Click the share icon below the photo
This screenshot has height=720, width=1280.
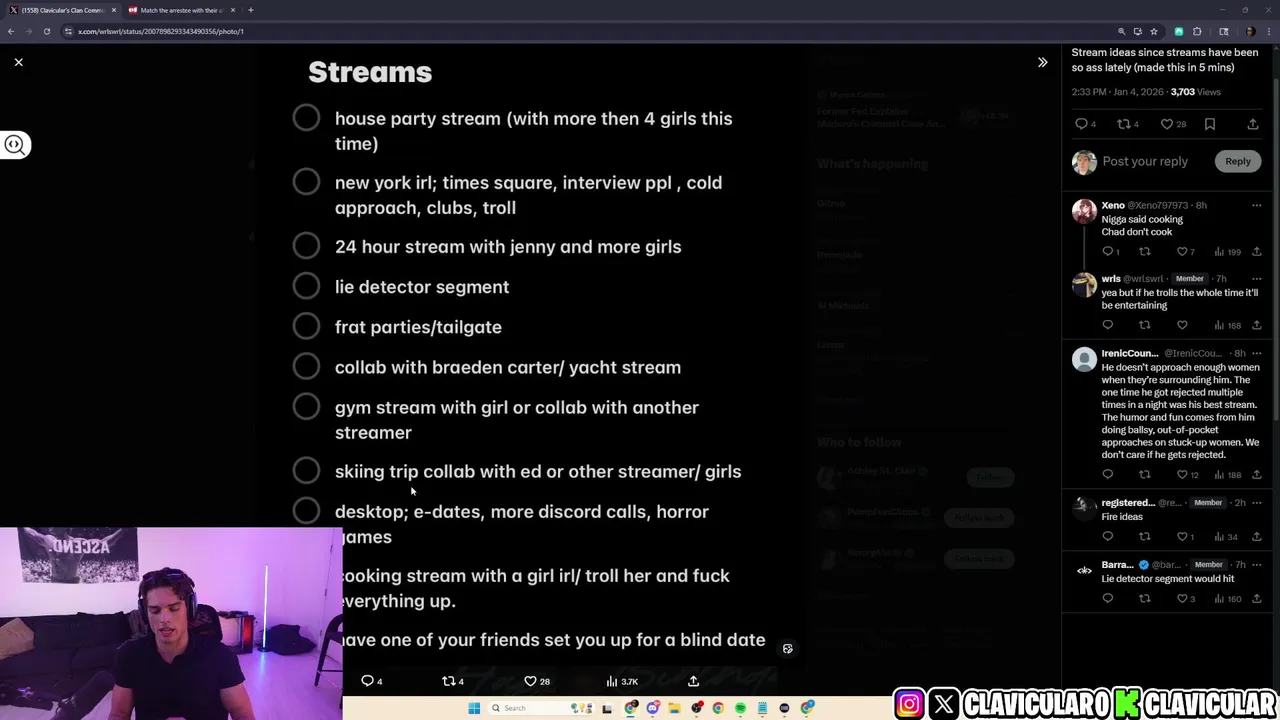693,681
